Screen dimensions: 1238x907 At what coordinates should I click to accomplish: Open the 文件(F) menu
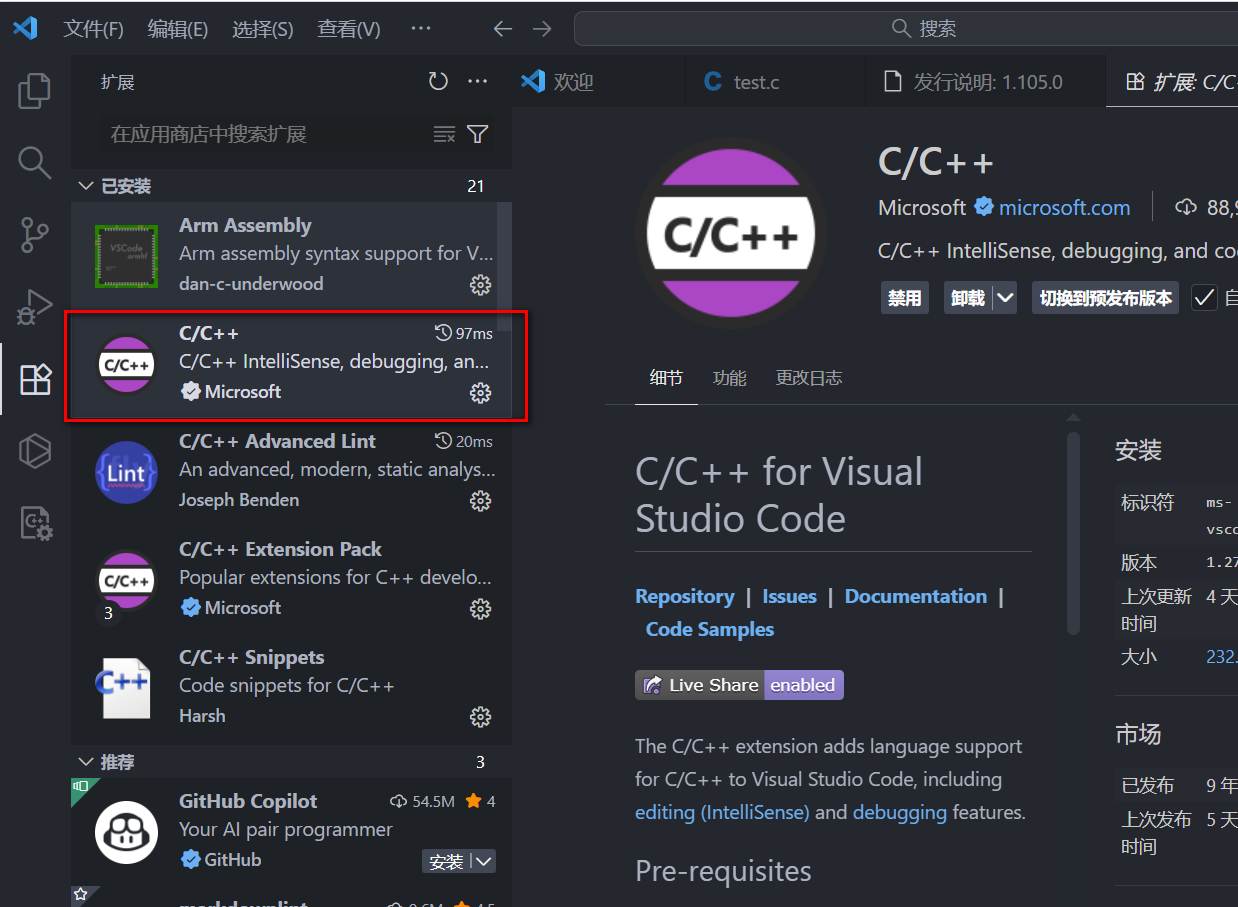click(x=94, y=29)
